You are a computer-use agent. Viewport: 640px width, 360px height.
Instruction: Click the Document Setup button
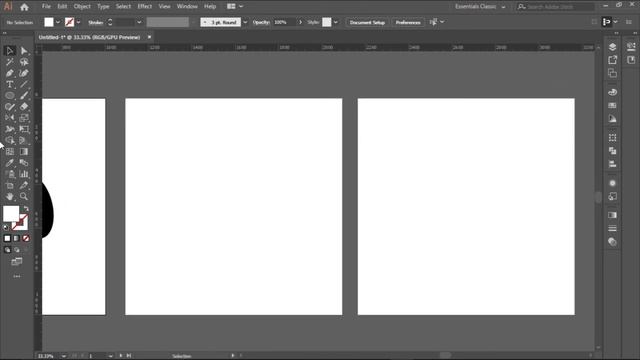click(367, 22)
